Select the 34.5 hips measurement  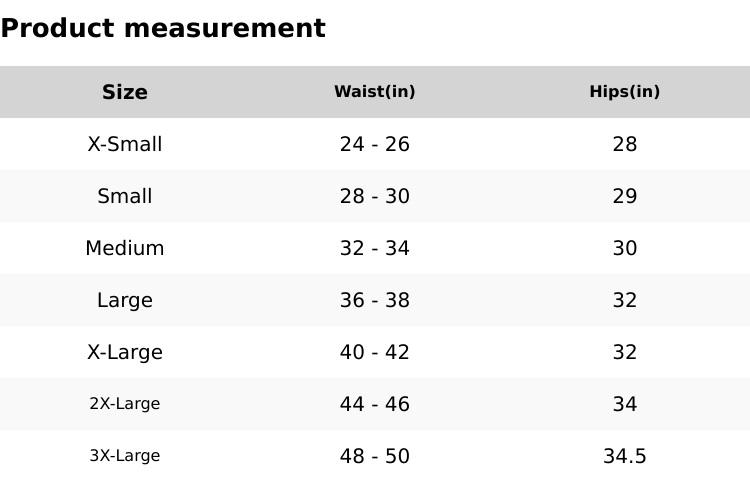click(x=625, y=456)
